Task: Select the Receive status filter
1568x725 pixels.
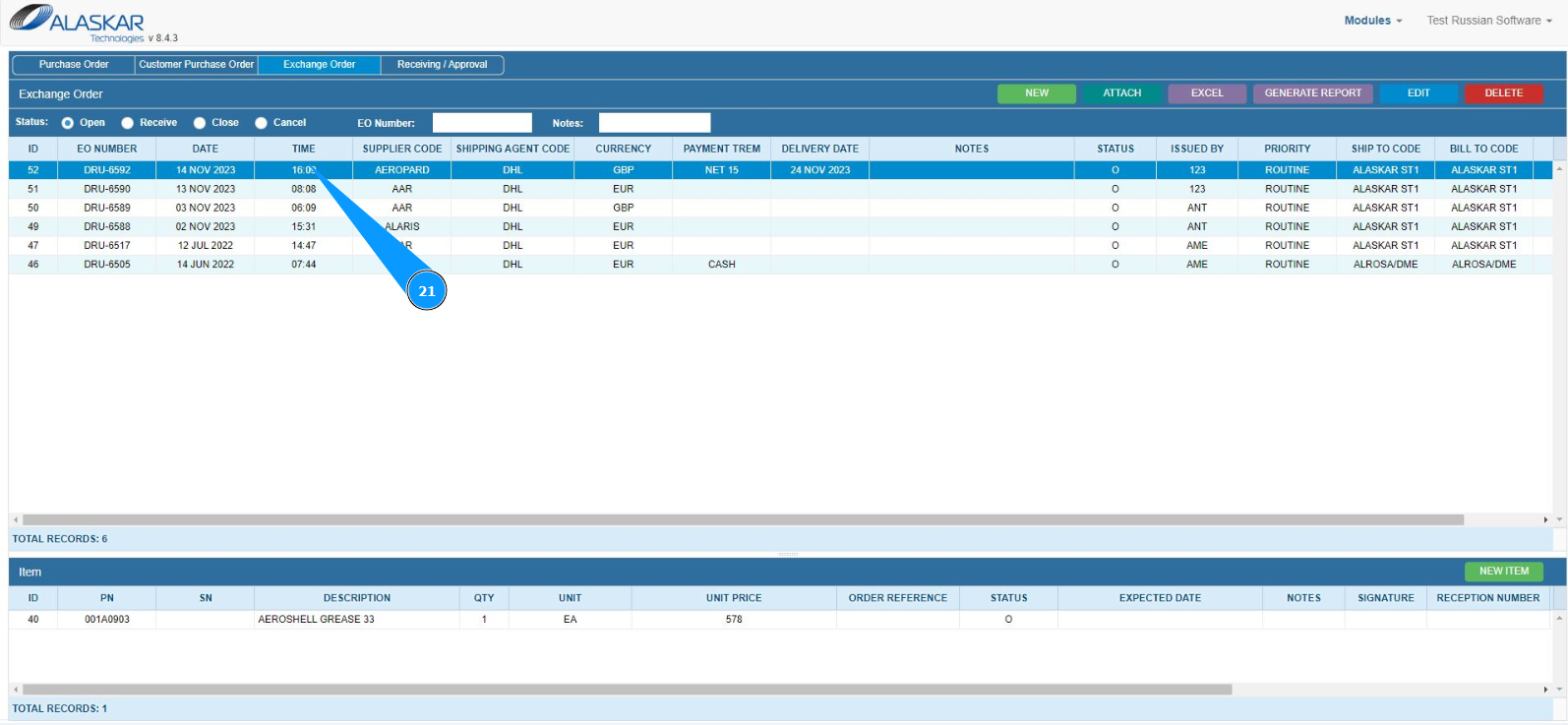Action: click(128, 123)
